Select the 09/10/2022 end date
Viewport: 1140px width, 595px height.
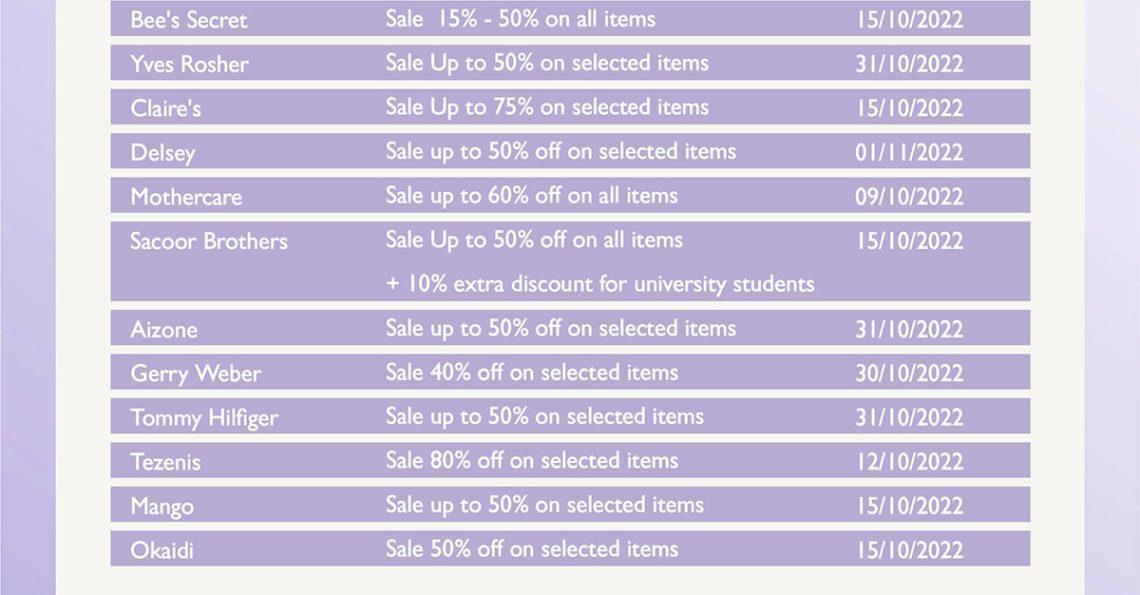pos(909,197)
